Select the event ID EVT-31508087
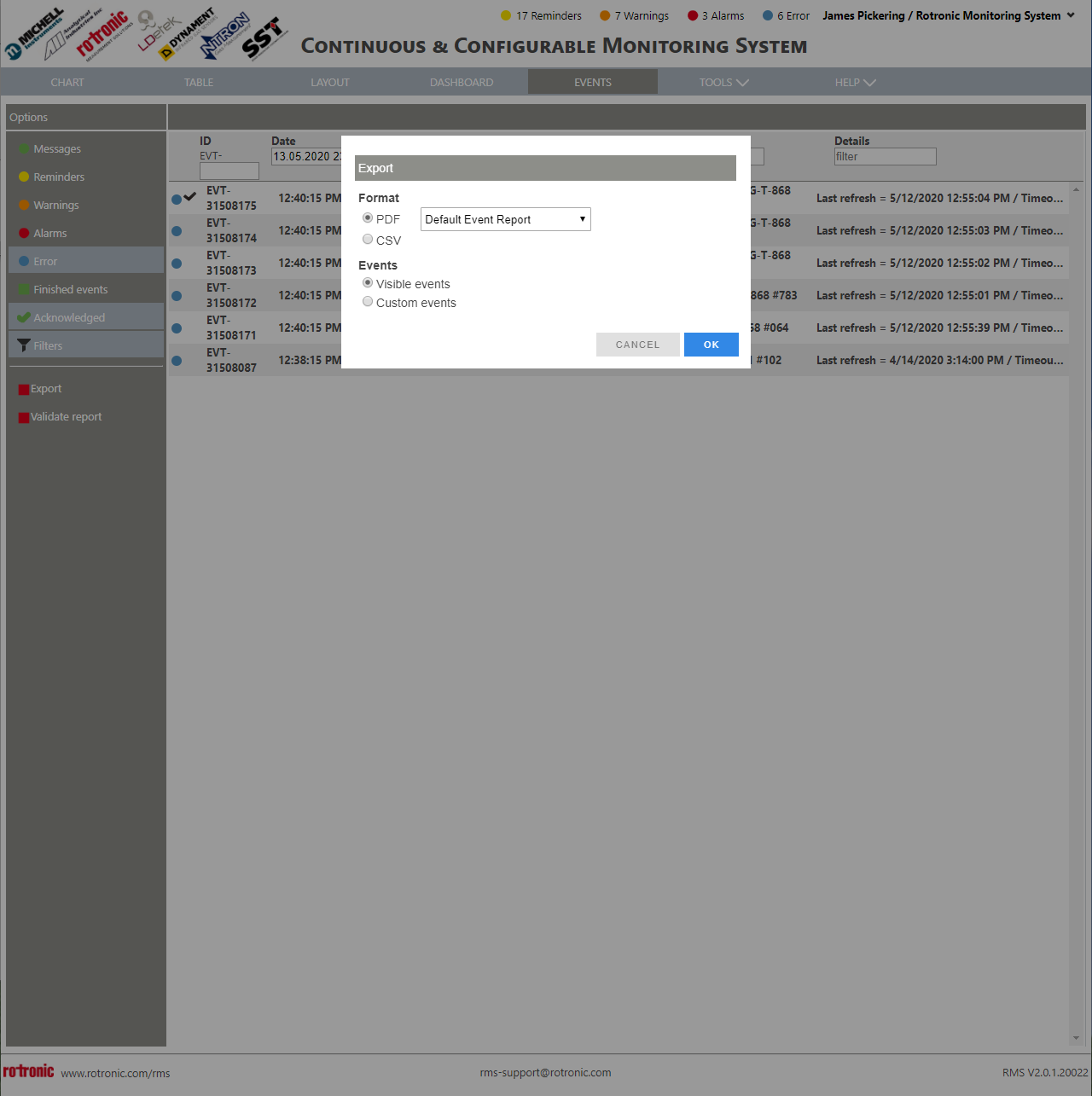This screenshot has width=1092, height=1096. click(231, 360)
